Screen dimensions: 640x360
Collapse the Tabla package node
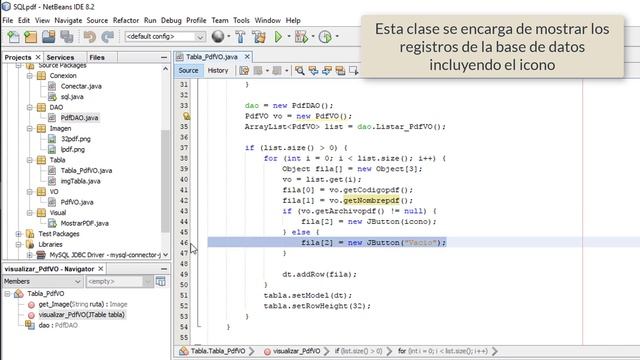[x=30, y=160]
